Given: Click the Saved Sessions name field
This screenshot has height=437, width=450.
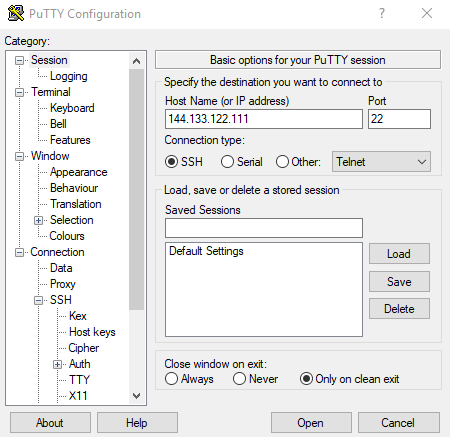Looking at the screenshot, I should pyautogui.click(x=264, y=228).
